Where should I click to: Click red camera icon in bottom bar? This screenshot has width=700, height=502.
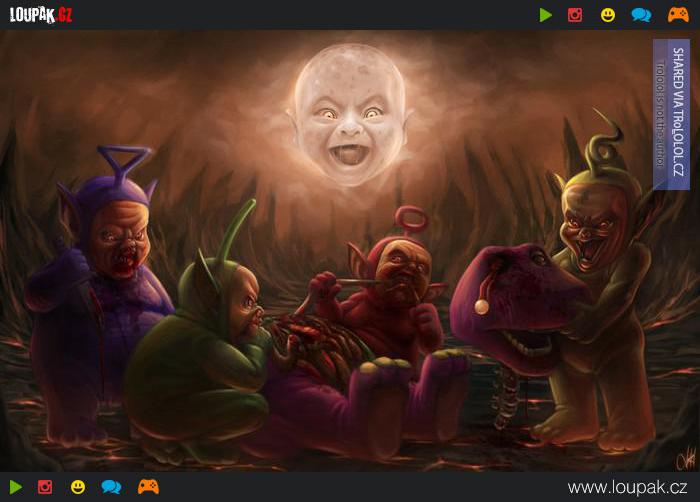pyautogui.click(x=45, y=487)
